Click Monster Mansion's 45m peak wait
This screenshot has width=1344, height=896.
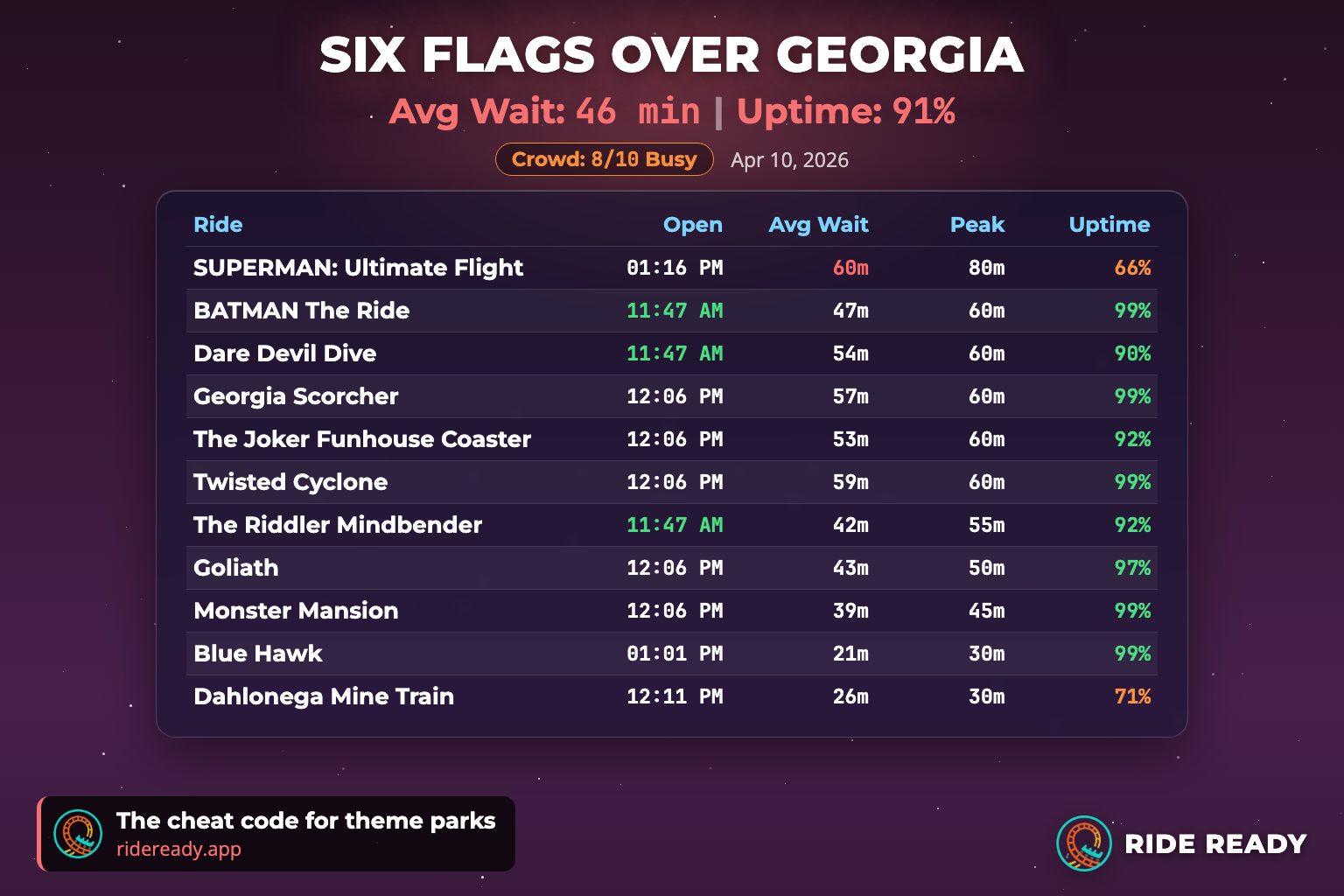coord(987,611)
